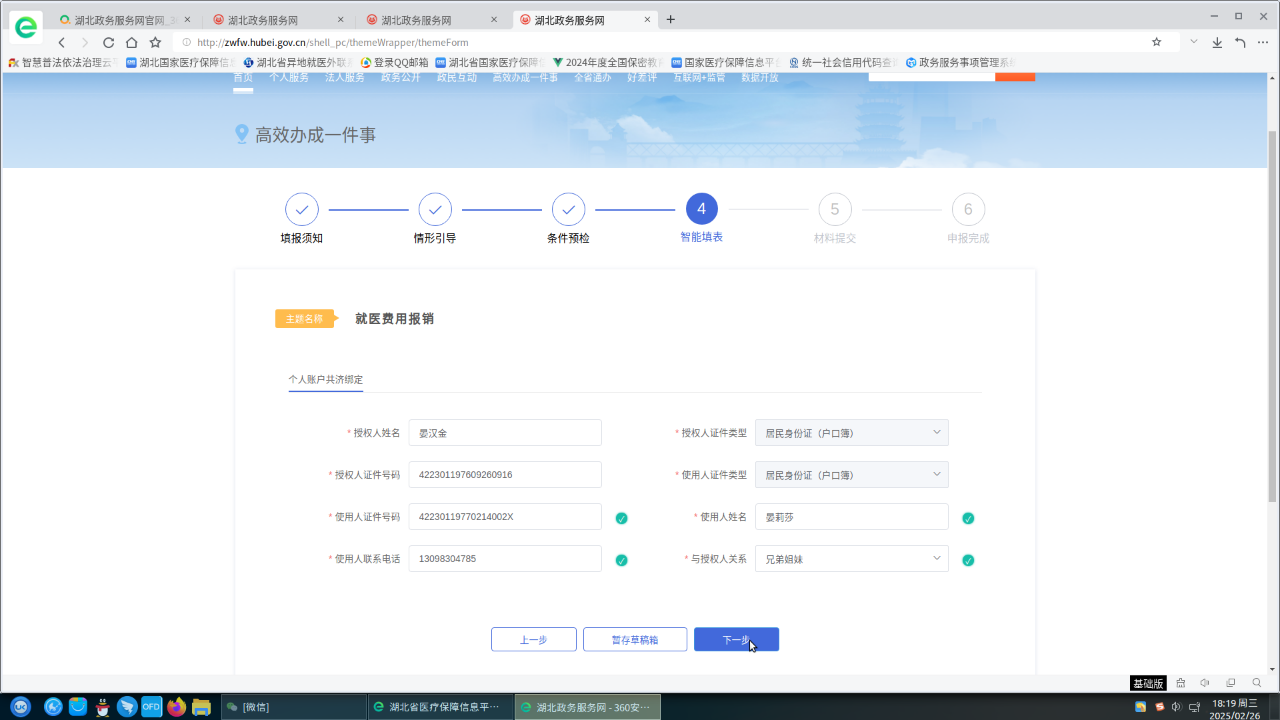
Task: Expand 授权人证件类型 dropdown
Action: [x=851, y=433]
